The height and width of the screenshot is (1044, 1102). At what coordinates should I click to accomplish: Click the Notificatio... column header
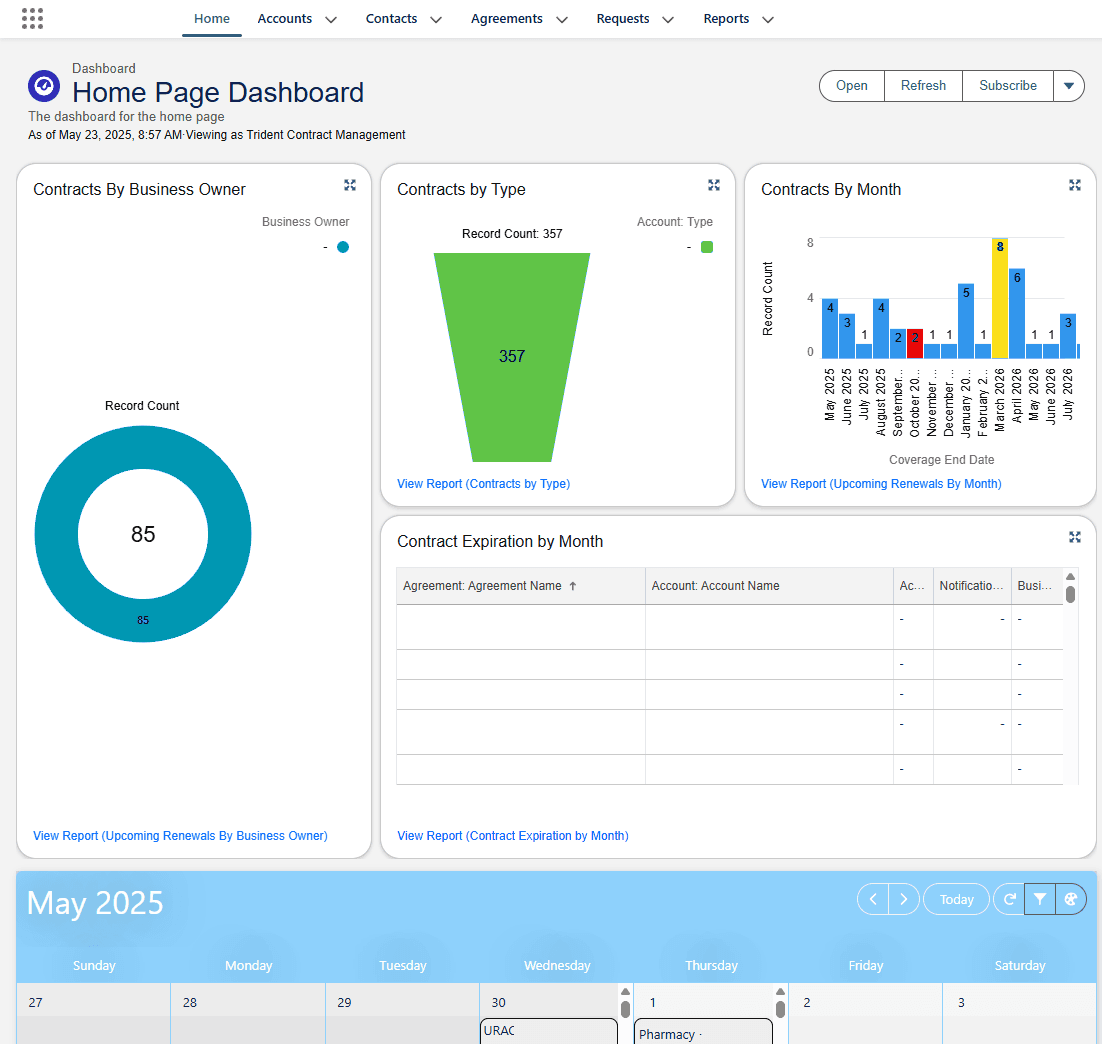(x=972, y=586)
